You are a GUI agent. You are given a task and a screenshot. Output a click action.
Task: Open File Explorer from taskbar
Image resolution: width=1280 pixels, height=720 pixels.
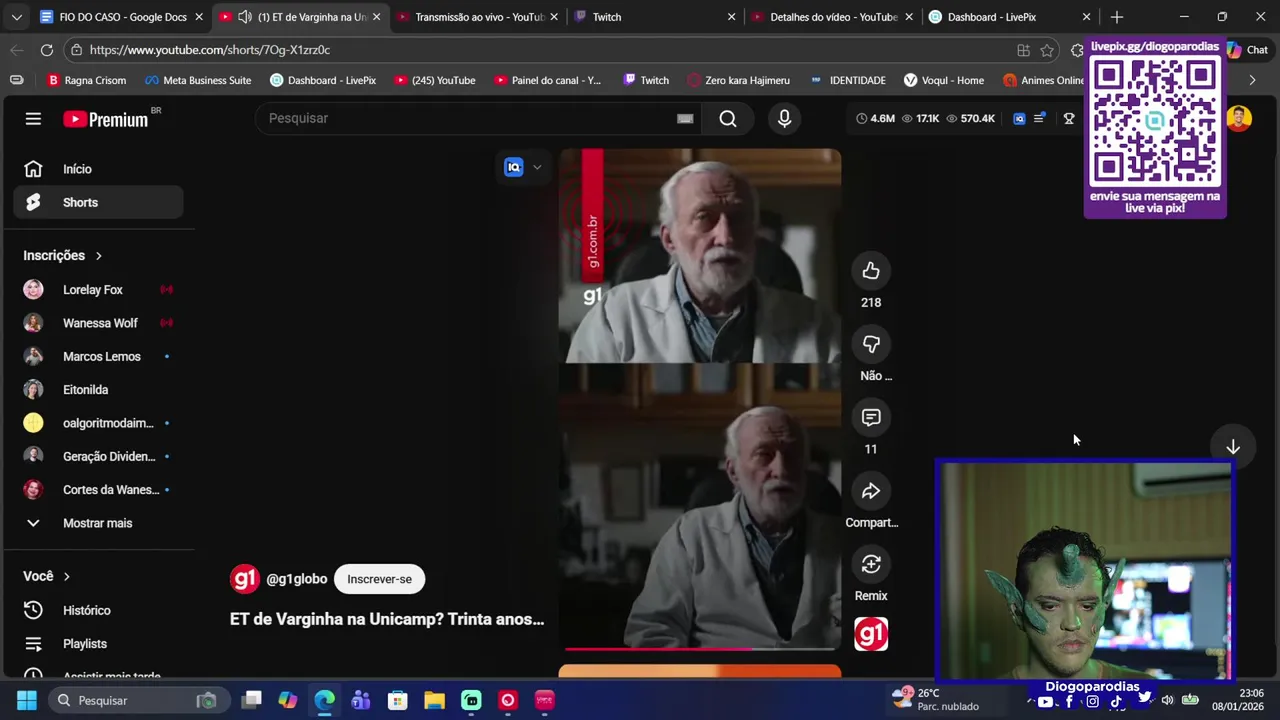click(x=434, y=701)
